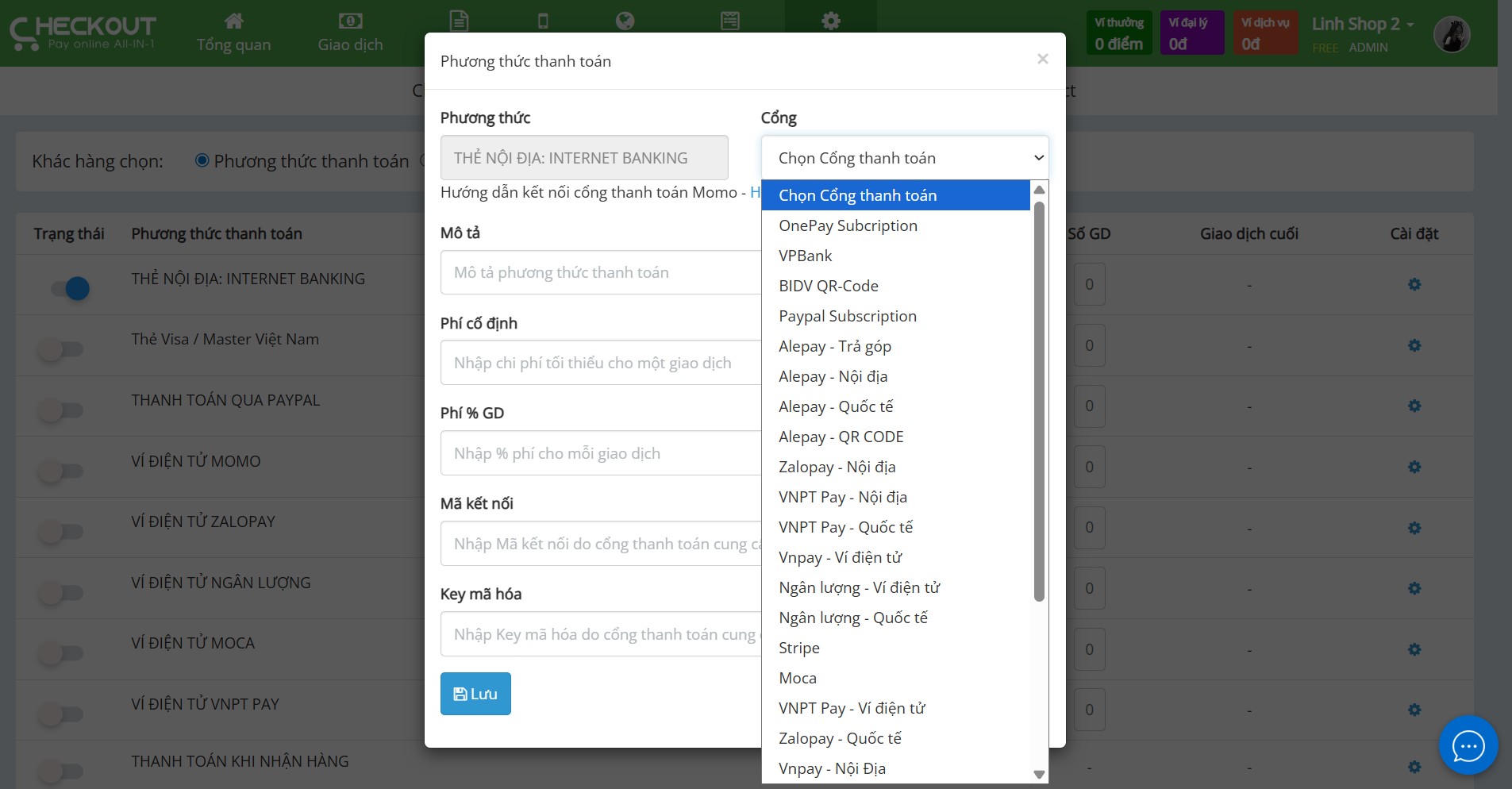Click the dropdown list scrollbar thumb
This screenshot has height=789, width=1512.
1039,401
